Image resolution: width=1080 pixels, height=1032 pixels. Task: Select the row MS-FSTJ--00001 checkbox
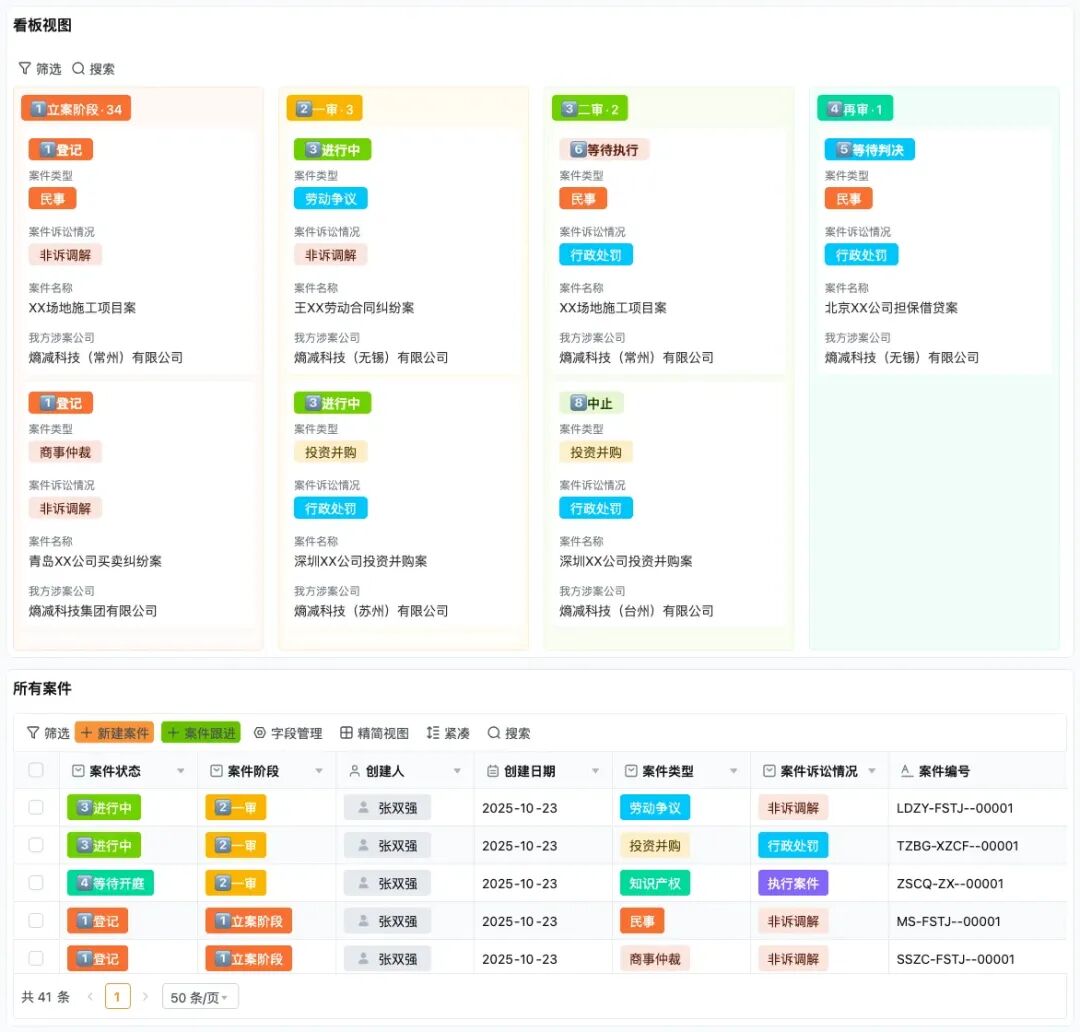(36, 921)
